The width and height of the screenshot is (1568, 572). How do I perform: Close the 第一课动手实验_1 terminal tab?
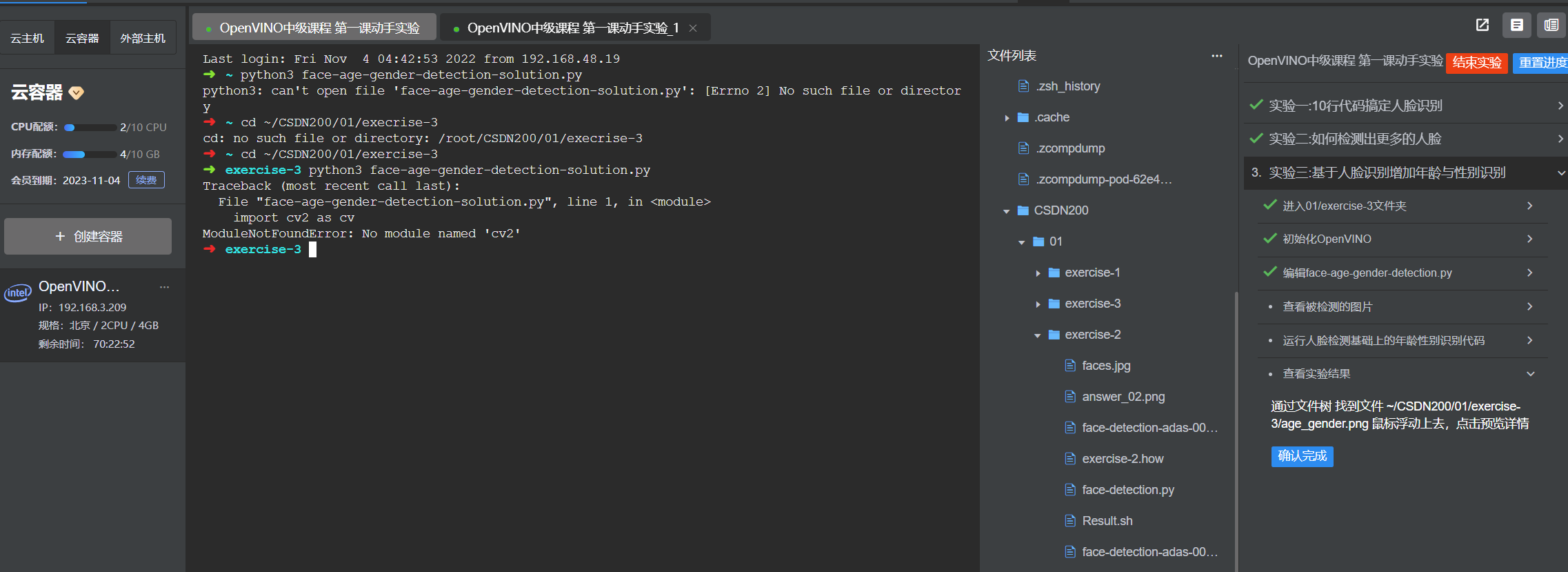click(x=693, y=28)
